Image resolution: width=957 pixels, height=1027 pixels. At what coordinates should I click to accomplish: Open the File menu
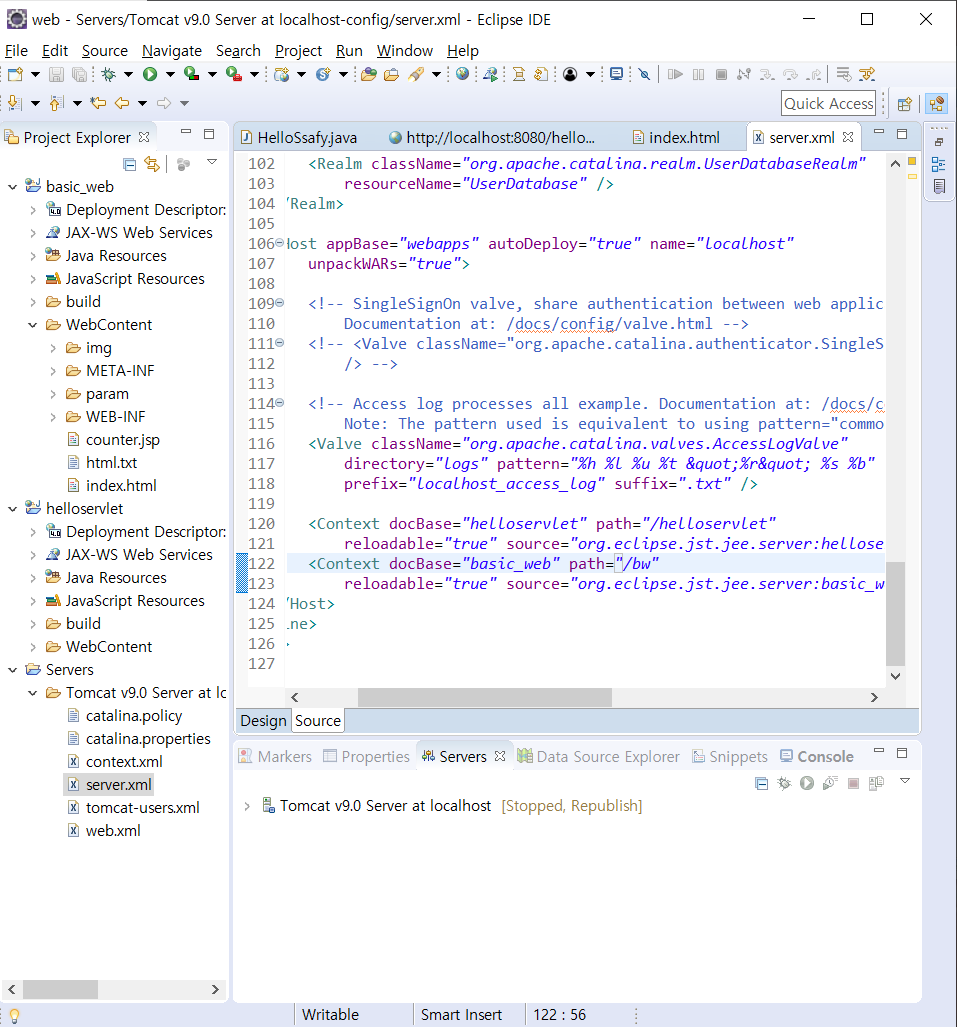click(16, 50)
